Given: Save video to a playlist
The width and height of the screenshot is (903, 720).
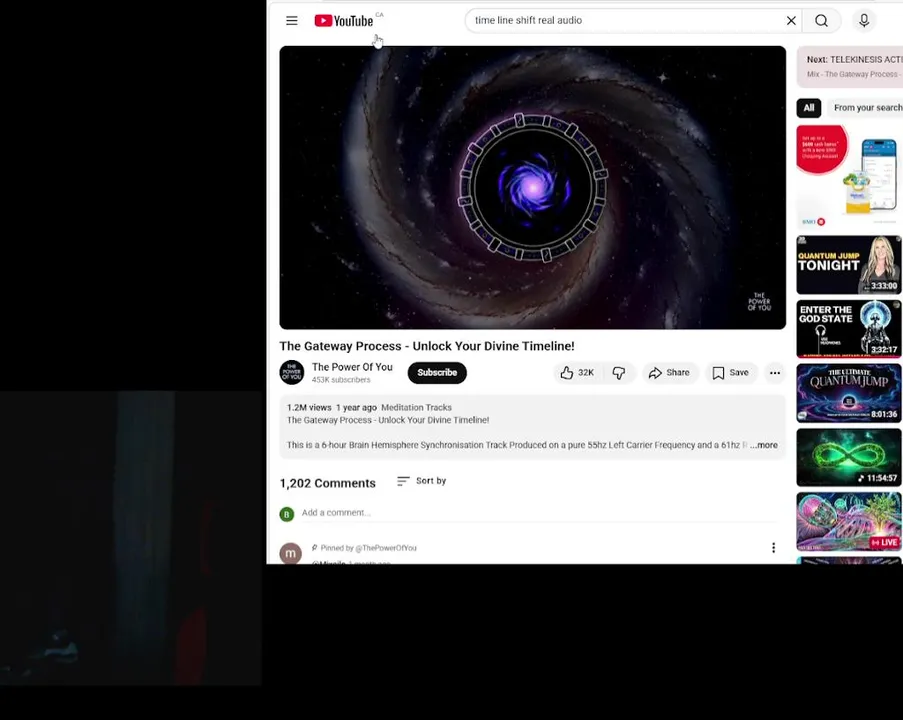Looking at the screenshot, I should coord(730,373).
